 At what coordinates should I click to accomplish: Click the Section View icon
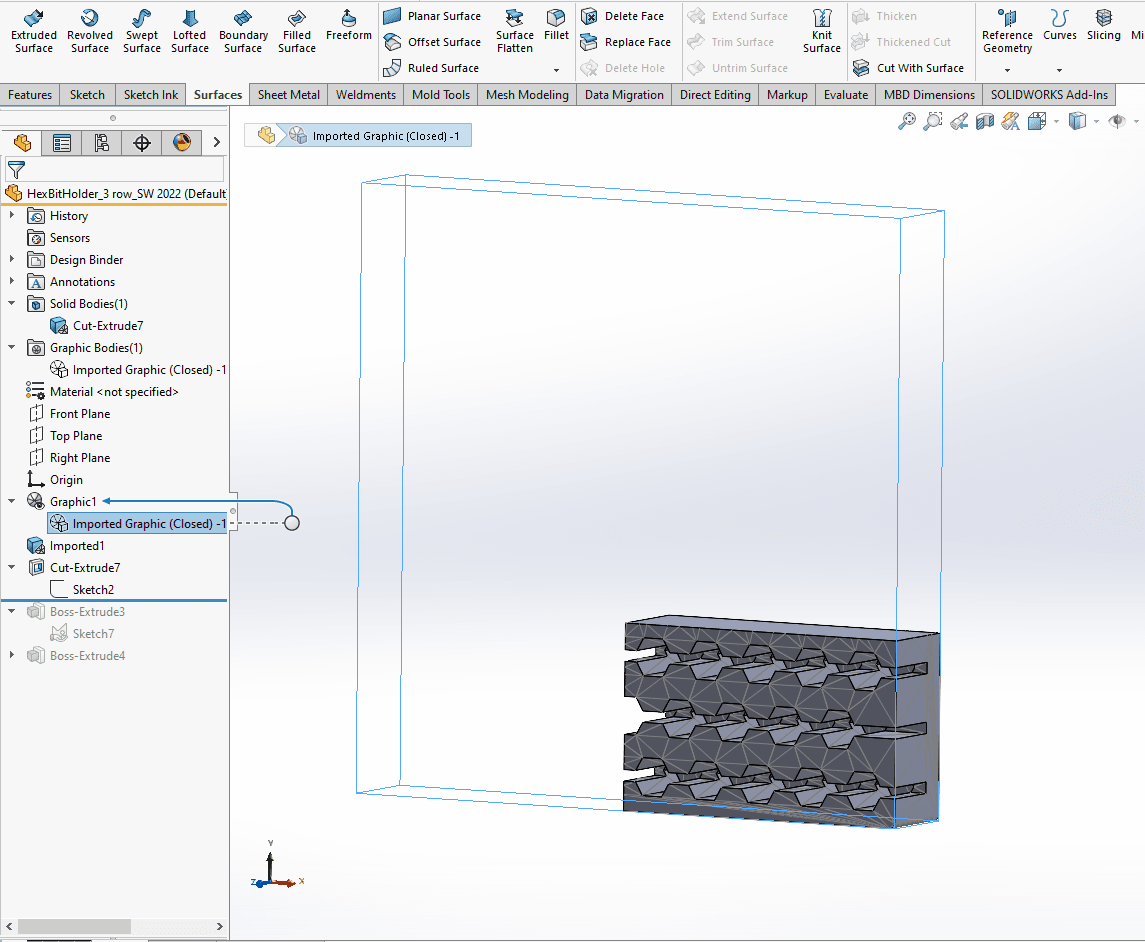pos(984,121)
